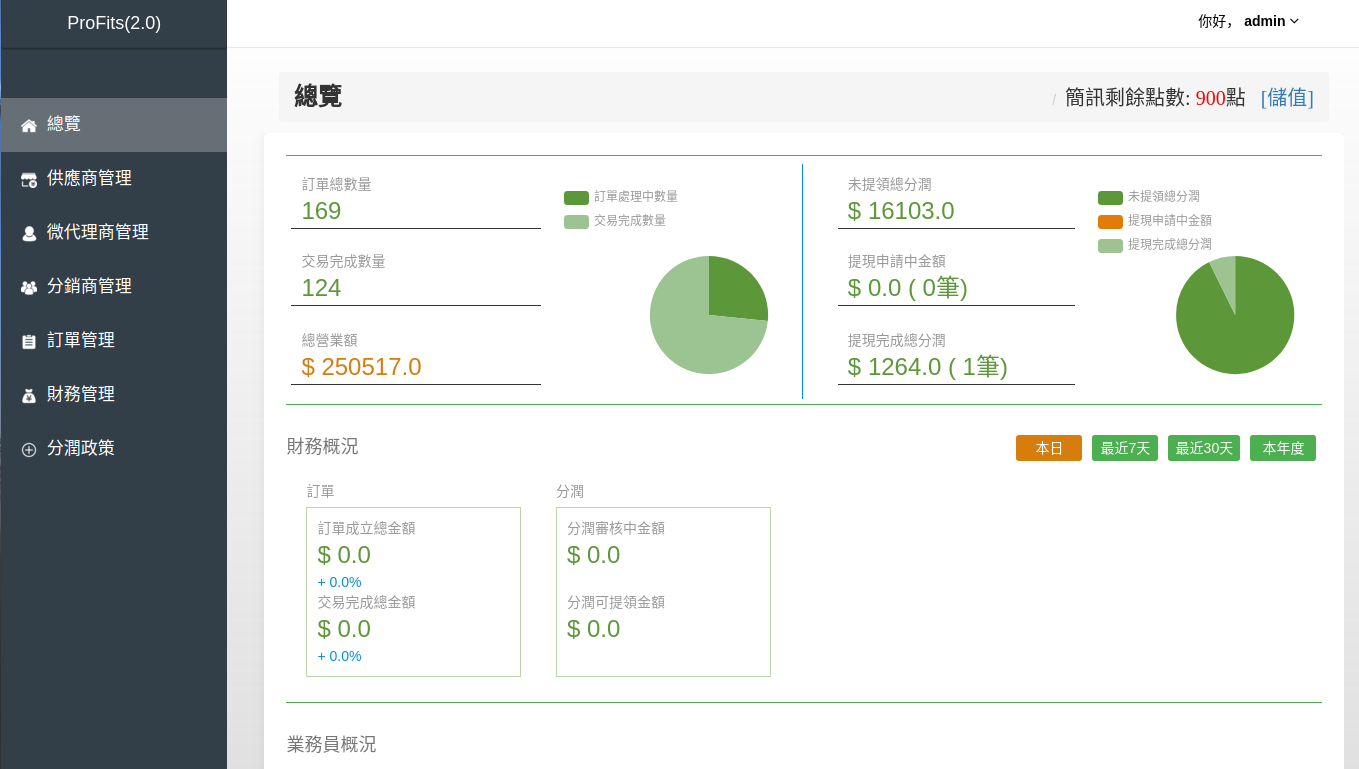Click the user icon for 微代理商管理
The image size is (1359, 769).
pos(29,233)
